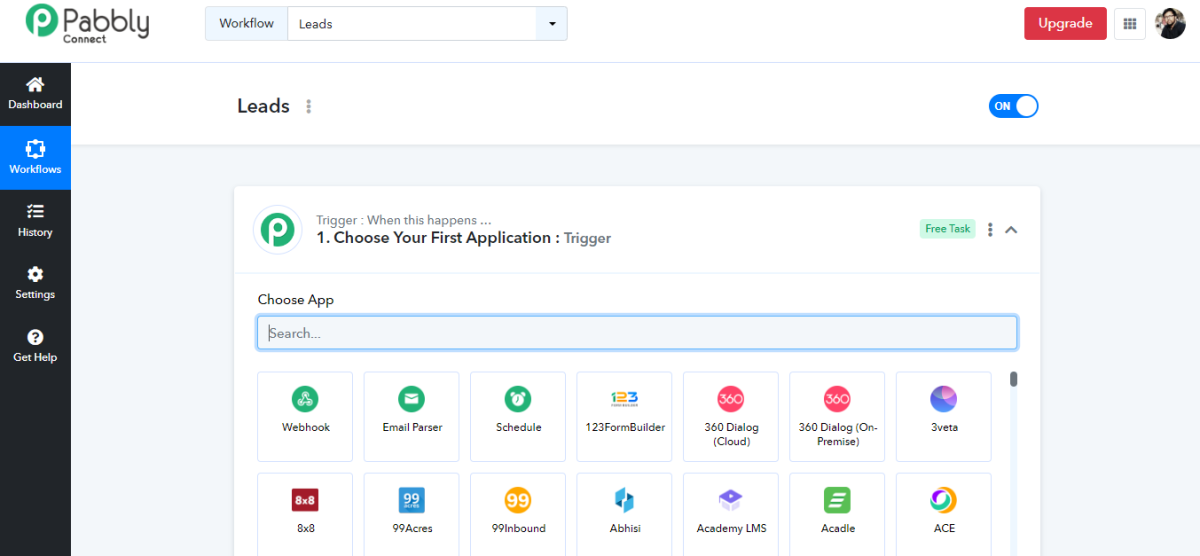
Task: Click the Free Task badge
Action: pyautogui.click(x=947, y=229)
